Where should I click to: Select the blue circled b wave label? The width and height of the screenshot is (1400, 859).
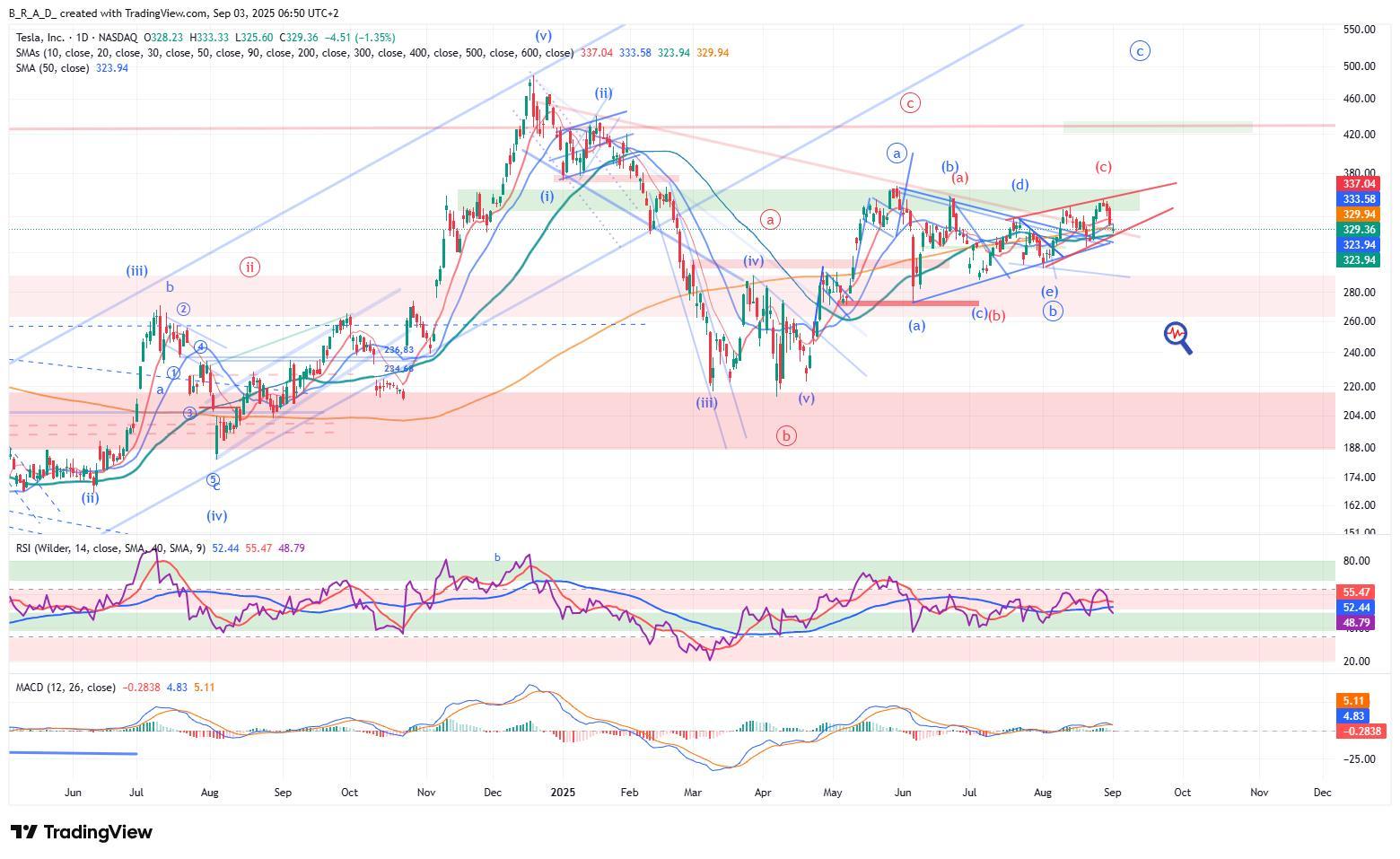(1053, 311)
